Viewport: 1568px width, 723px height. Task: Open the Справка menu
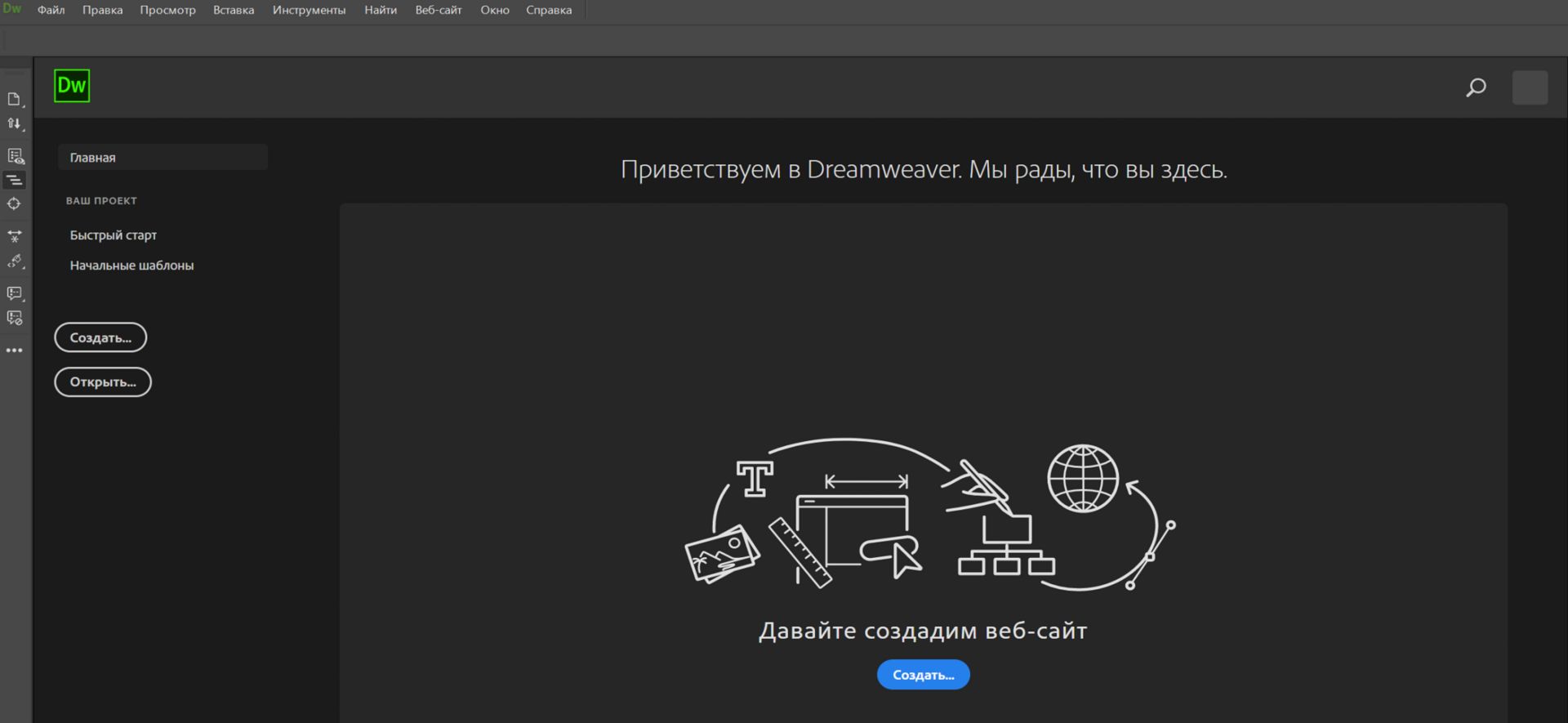(549, 10)
